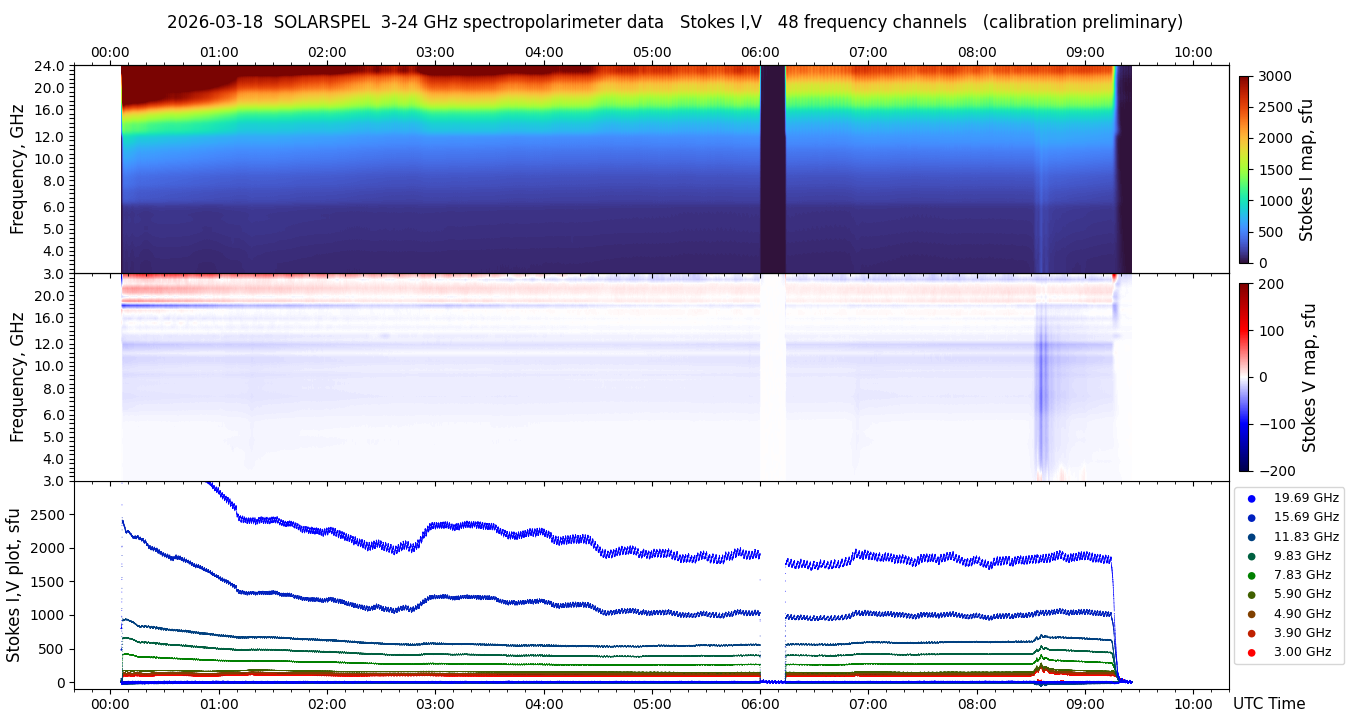This screenshot has width=1350, height=725.
Task: Click the 'UTC Time' axis label
Action: pyautogui.click(x=1268, y=704)
